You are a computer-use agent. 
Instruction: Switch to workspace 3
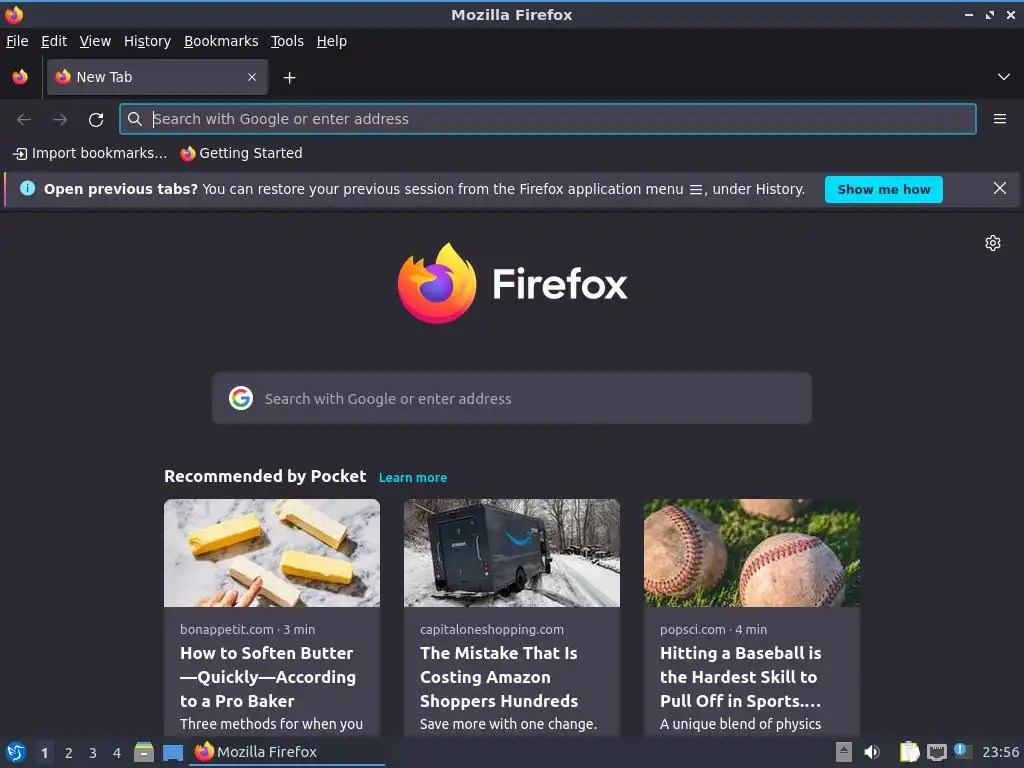93,753
